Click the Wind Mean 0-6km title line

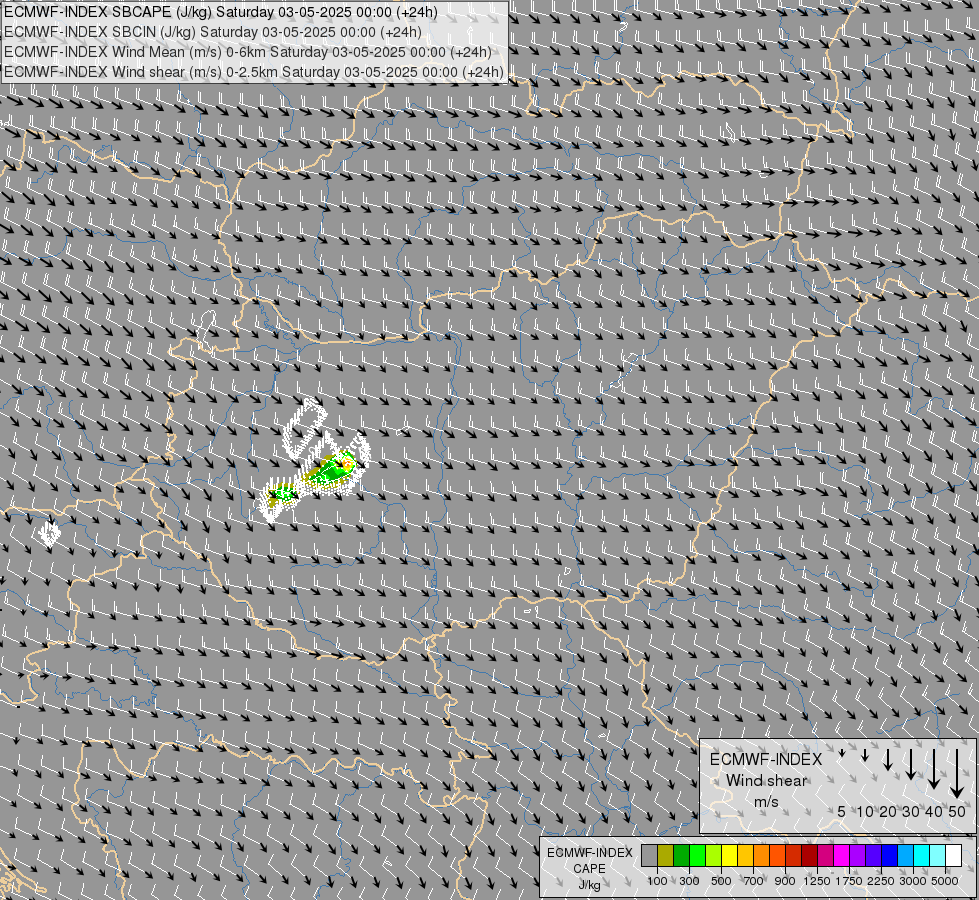(247, 52)
